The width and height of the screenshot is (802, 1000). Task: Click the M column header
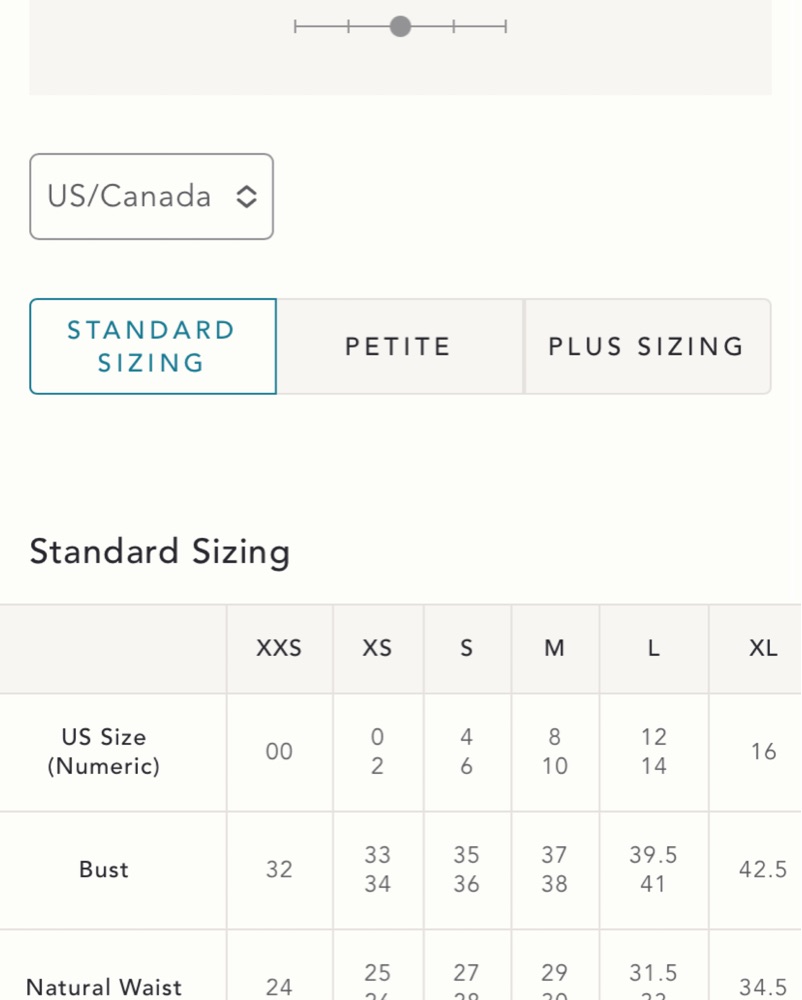pyautogui.click(x=554, y=648)
